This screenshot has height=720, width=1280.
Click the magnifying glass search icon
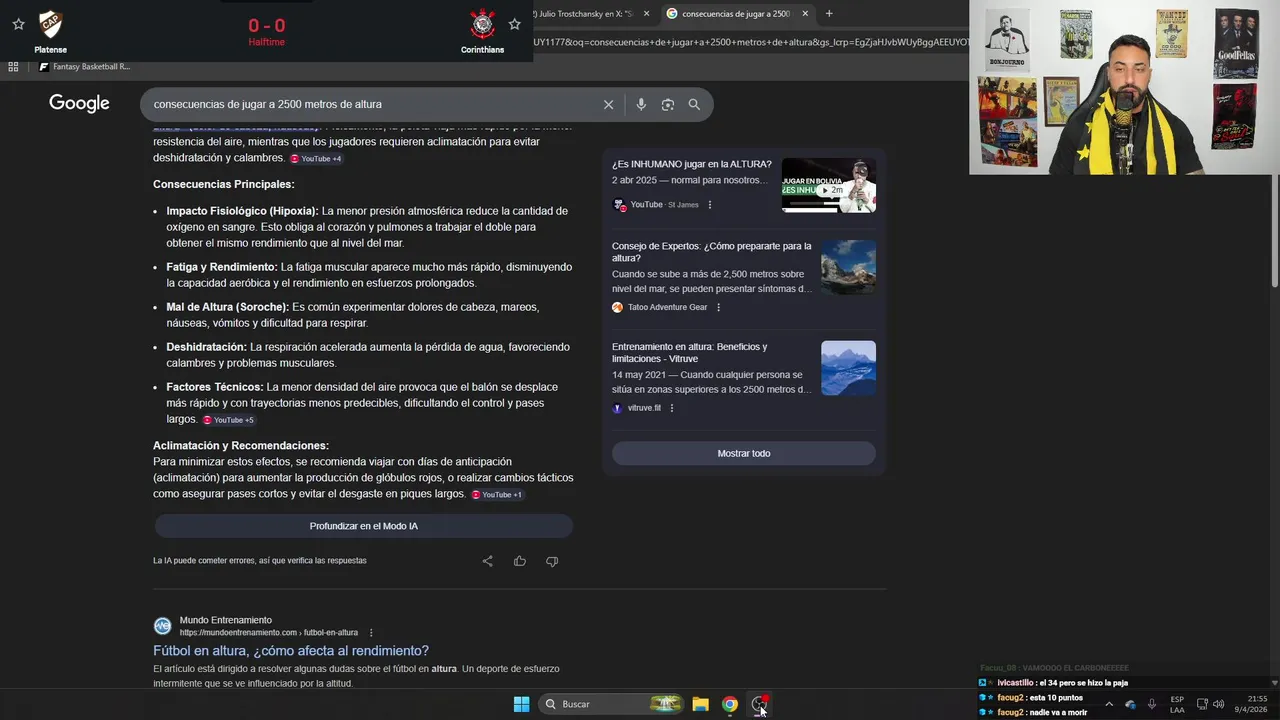[x=694, y=104]
